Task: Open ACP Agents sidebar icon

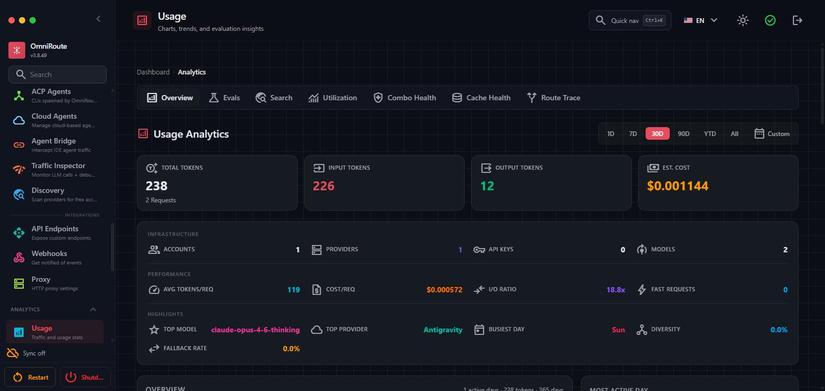Action: [19, 96]
